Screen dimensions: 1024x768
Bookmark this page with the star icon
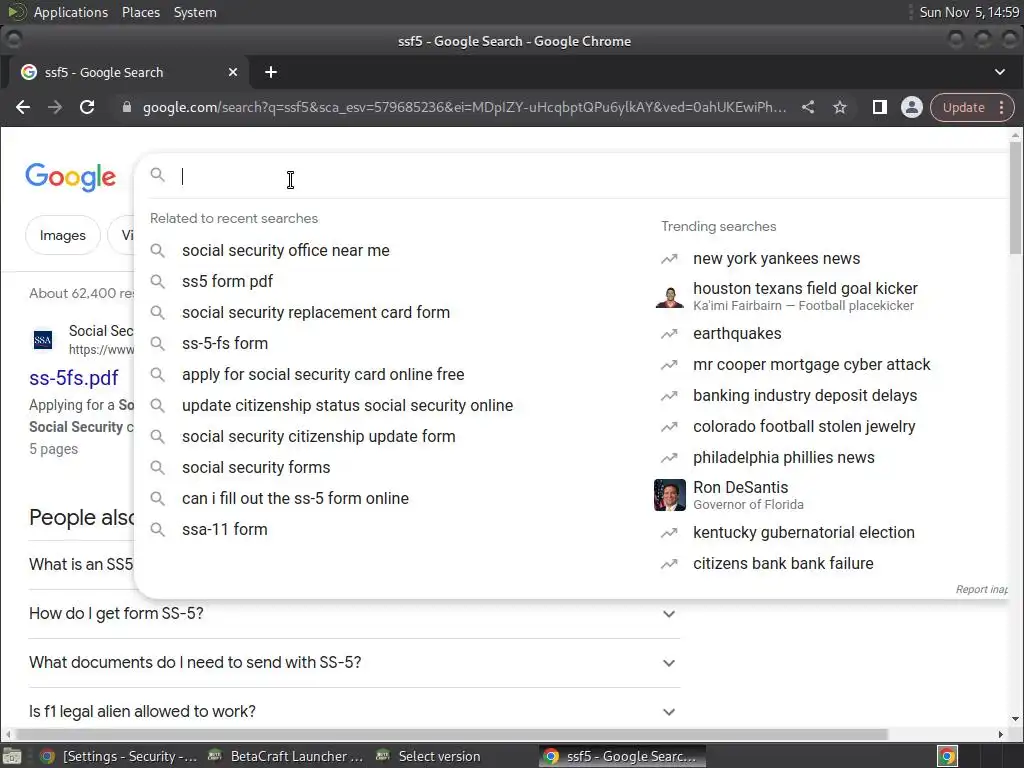(840, 107)
